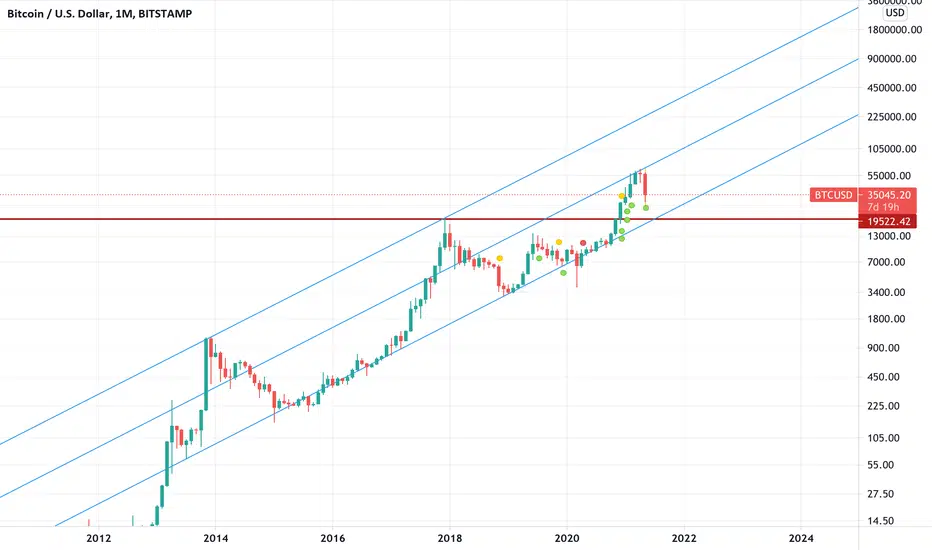Click the 35045.20 current price label
Viewport: 932px width, 550px height.
click(x=888, y=195)
